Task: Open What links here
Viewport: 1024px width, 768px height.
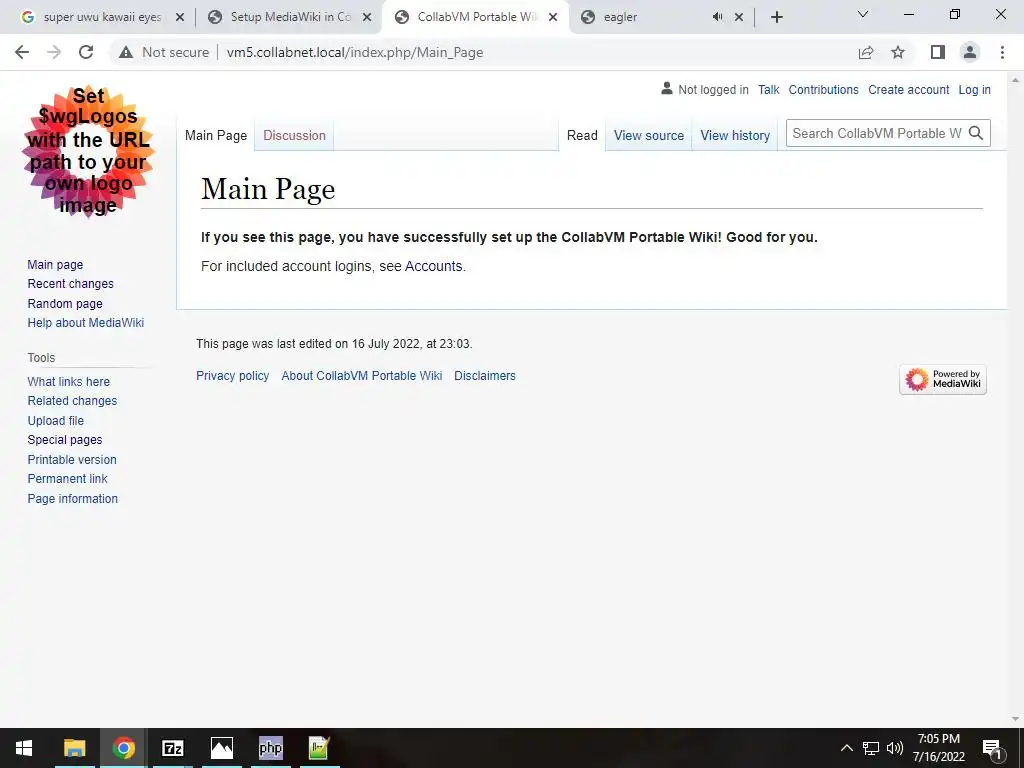Action: coord(69,381)
